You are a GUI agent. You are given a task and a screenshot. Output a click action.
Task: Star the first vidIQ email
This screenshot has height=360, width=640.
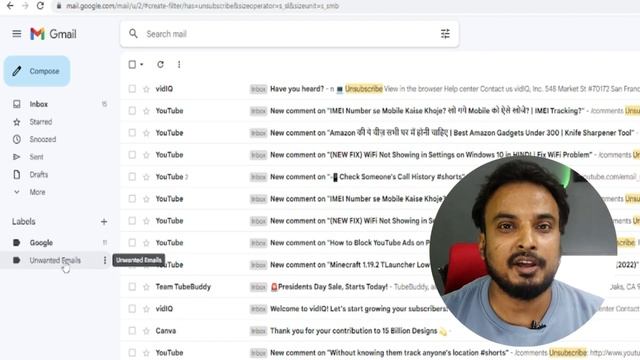[x=146, y=89]
